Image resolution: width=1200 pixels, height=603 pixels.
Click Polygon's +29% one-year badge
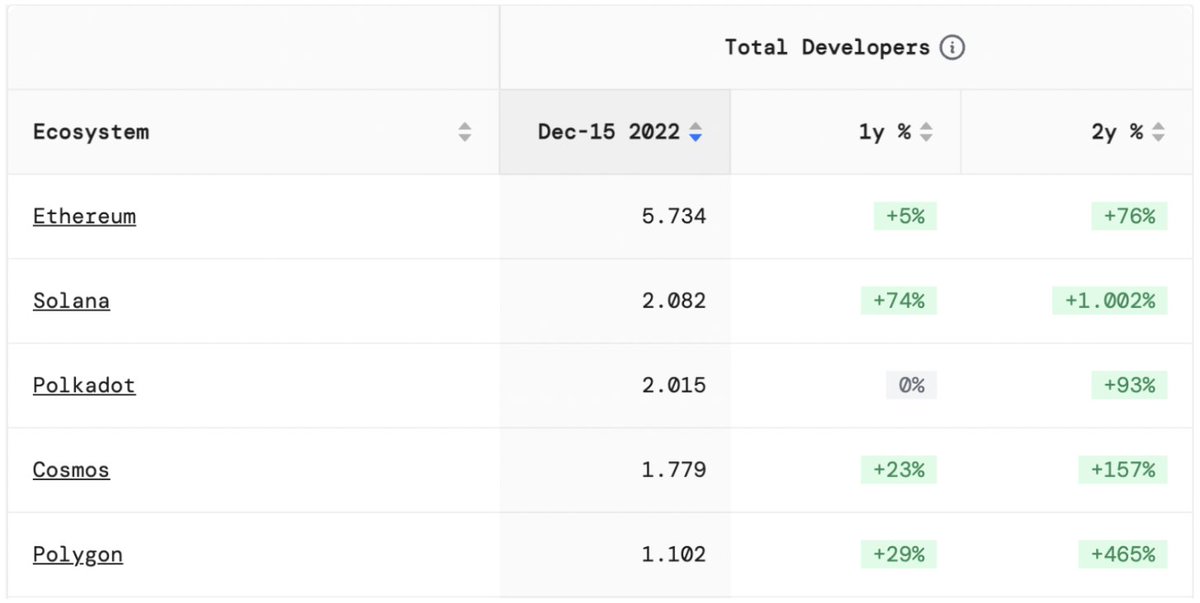coord(898,554)
